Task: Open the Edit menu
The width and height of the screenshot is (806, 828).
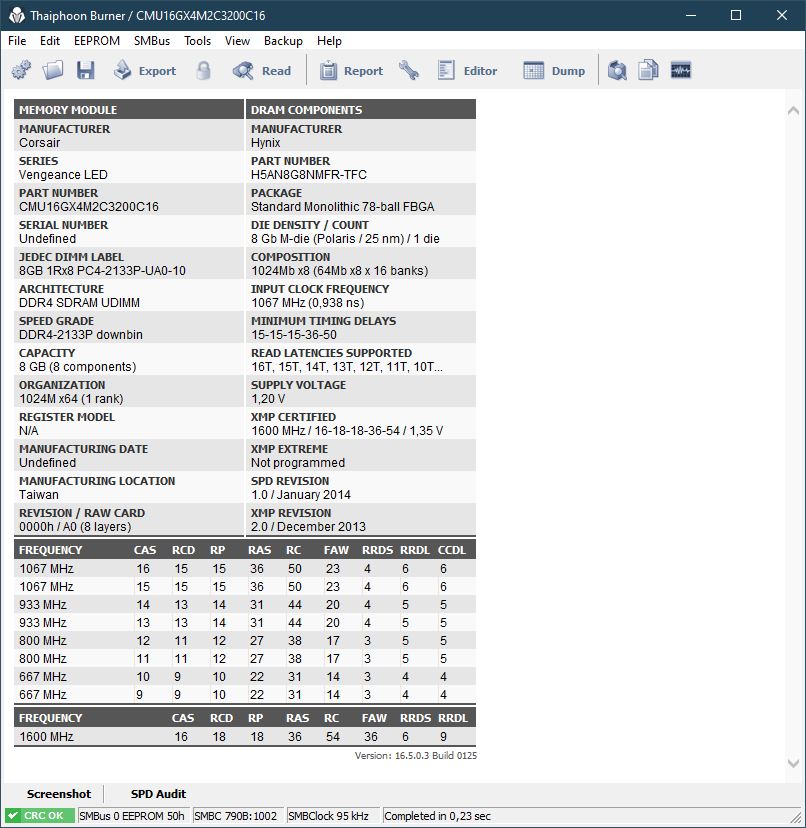Action: click(50, 41)
